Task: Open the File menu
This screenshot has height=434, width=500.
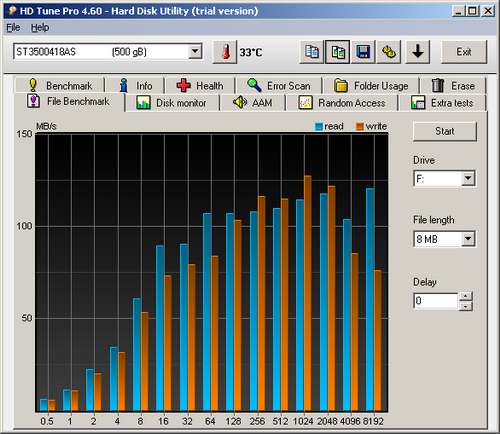Action: tap(13, 28)
